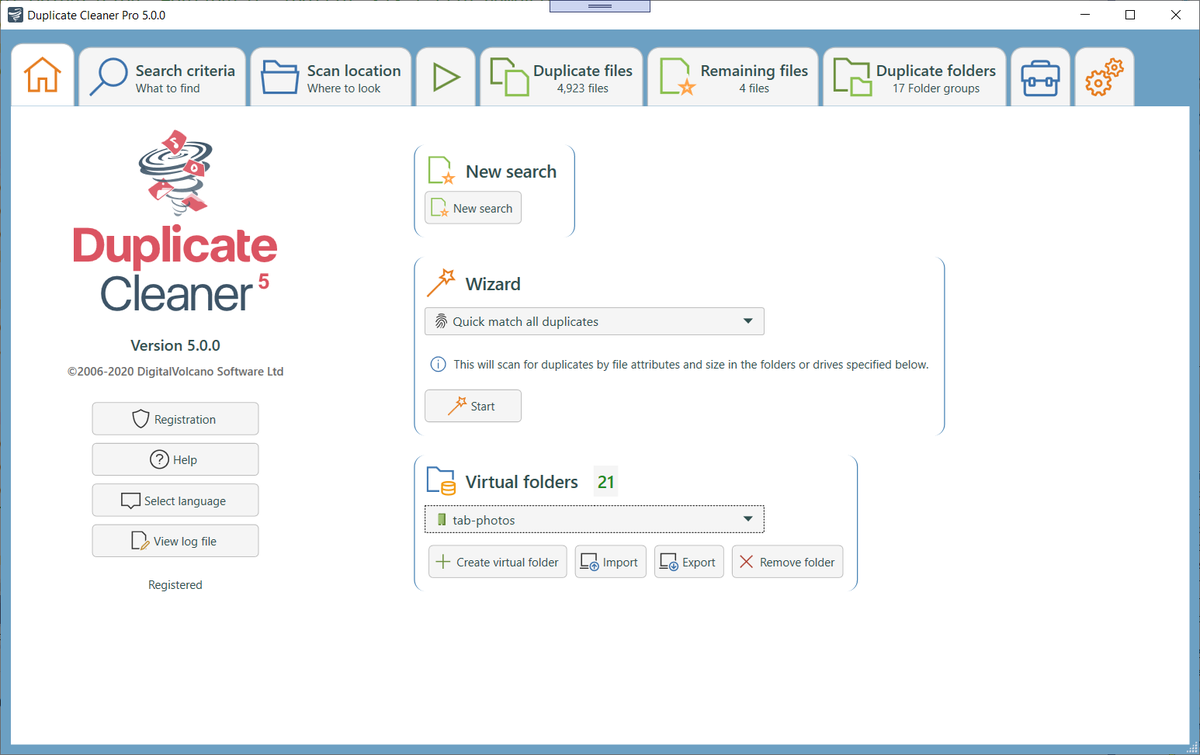The width and height of the screenshot is (1200, 755).
Task: Expand the Quick match all duplicates dropdown
Action: (x=594, y=321)
